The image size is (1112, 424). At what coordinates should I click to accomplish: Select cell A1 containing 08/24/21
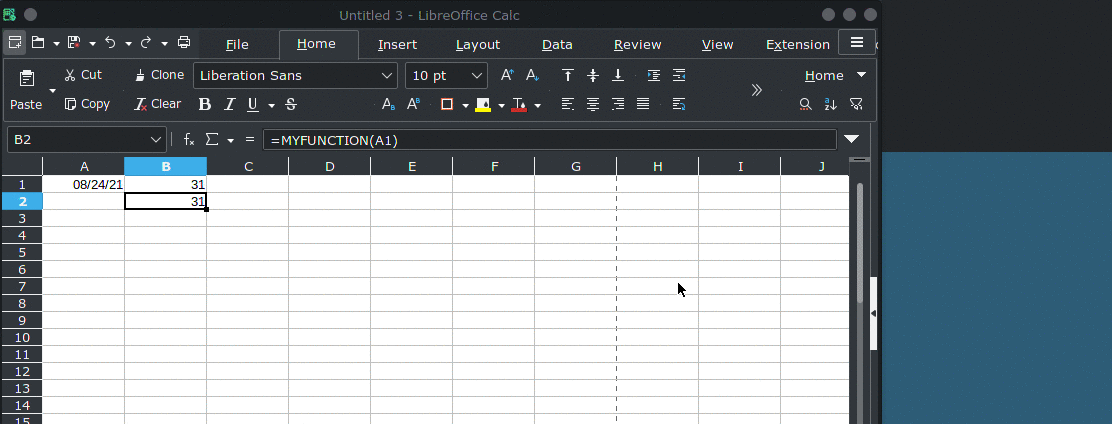[84, 184]
